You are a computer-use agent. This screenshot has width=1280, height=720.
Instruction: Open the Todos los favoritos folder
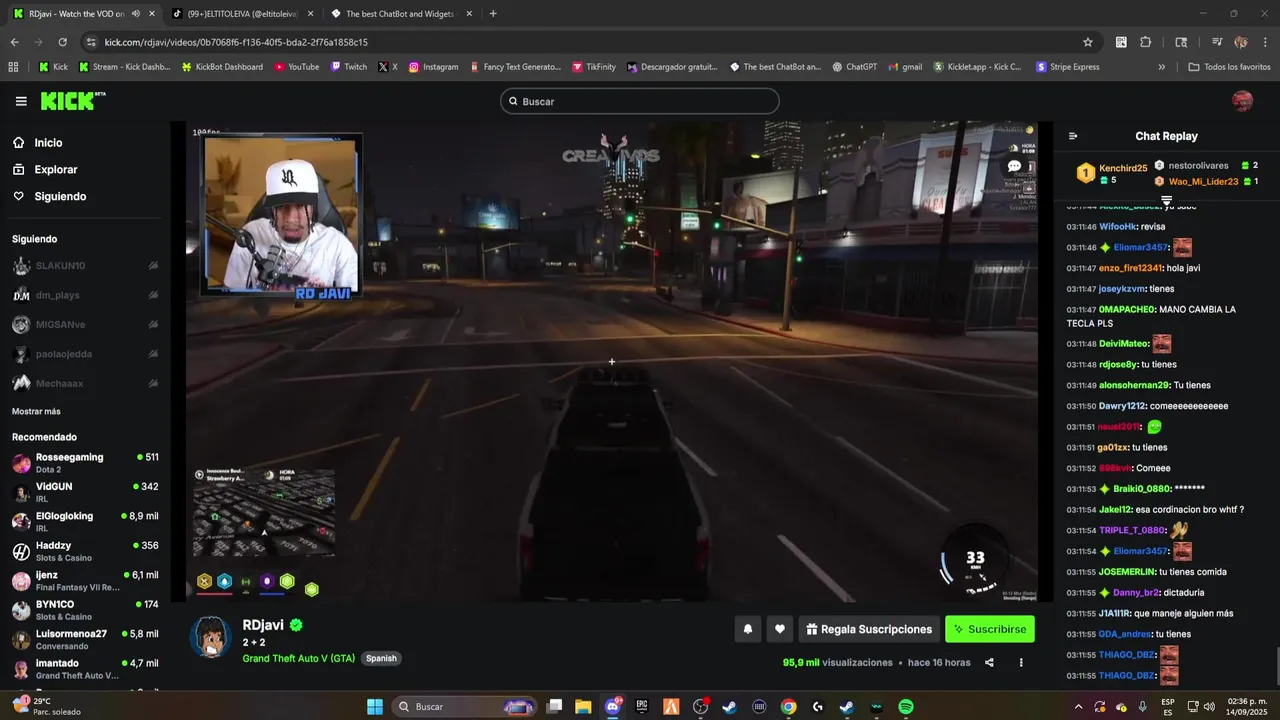(1229, 67)
